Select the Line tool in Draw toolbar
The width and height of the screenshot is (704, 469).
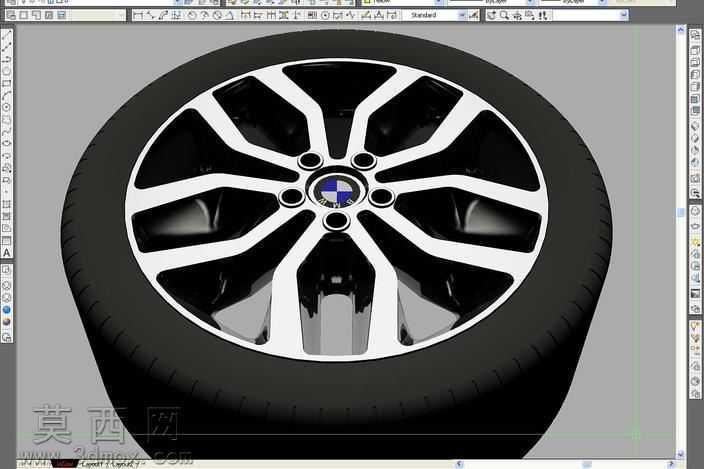pyautogui.click(x=7, y=35)
